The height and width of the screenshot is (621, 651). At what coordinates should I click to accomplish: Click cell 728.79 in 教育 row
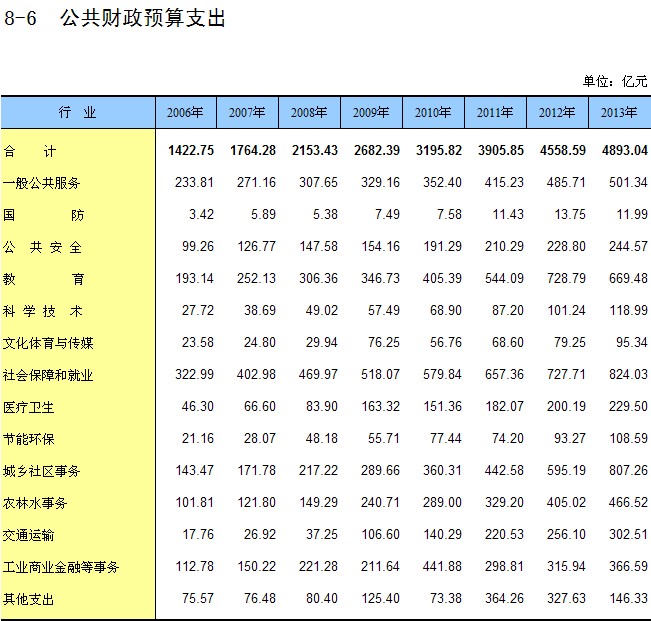pyautogui.click(x=566, y=278)
